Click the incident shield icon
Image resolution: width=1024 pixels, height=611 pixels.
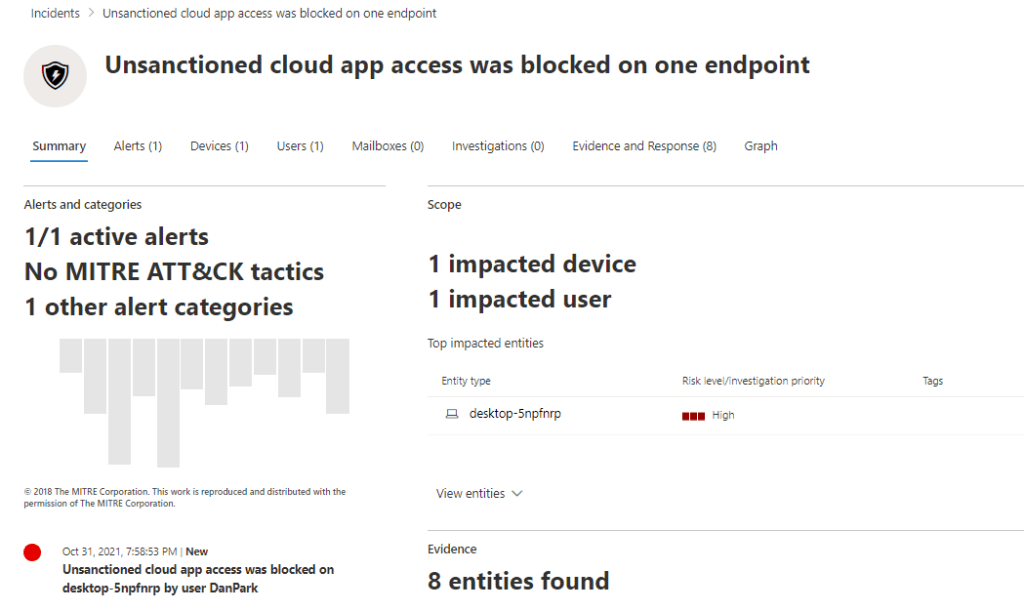[55, 76]
